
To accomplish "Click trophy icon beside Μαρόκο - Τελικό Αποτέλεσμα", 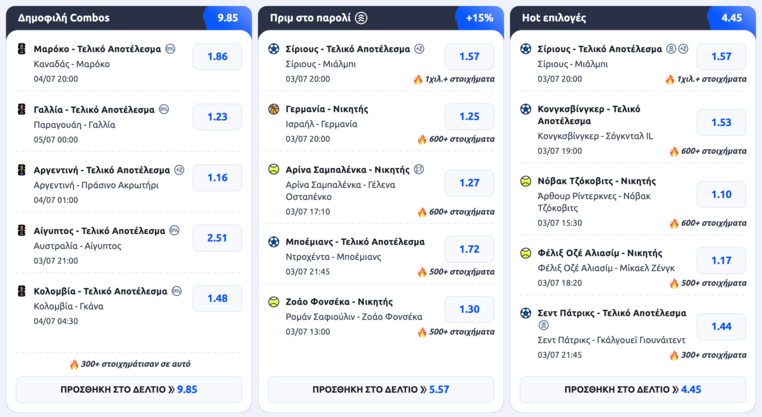I will point(21,49).
